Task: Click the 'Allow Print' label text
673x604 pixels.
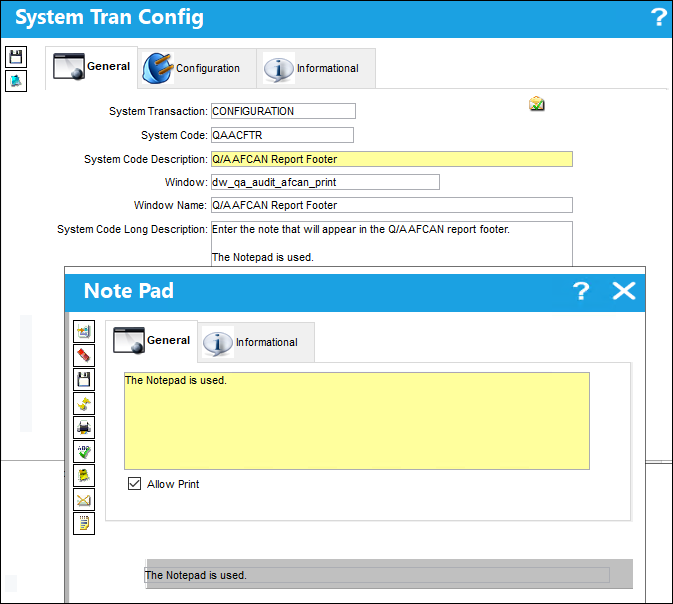Action: pos(173,484)
